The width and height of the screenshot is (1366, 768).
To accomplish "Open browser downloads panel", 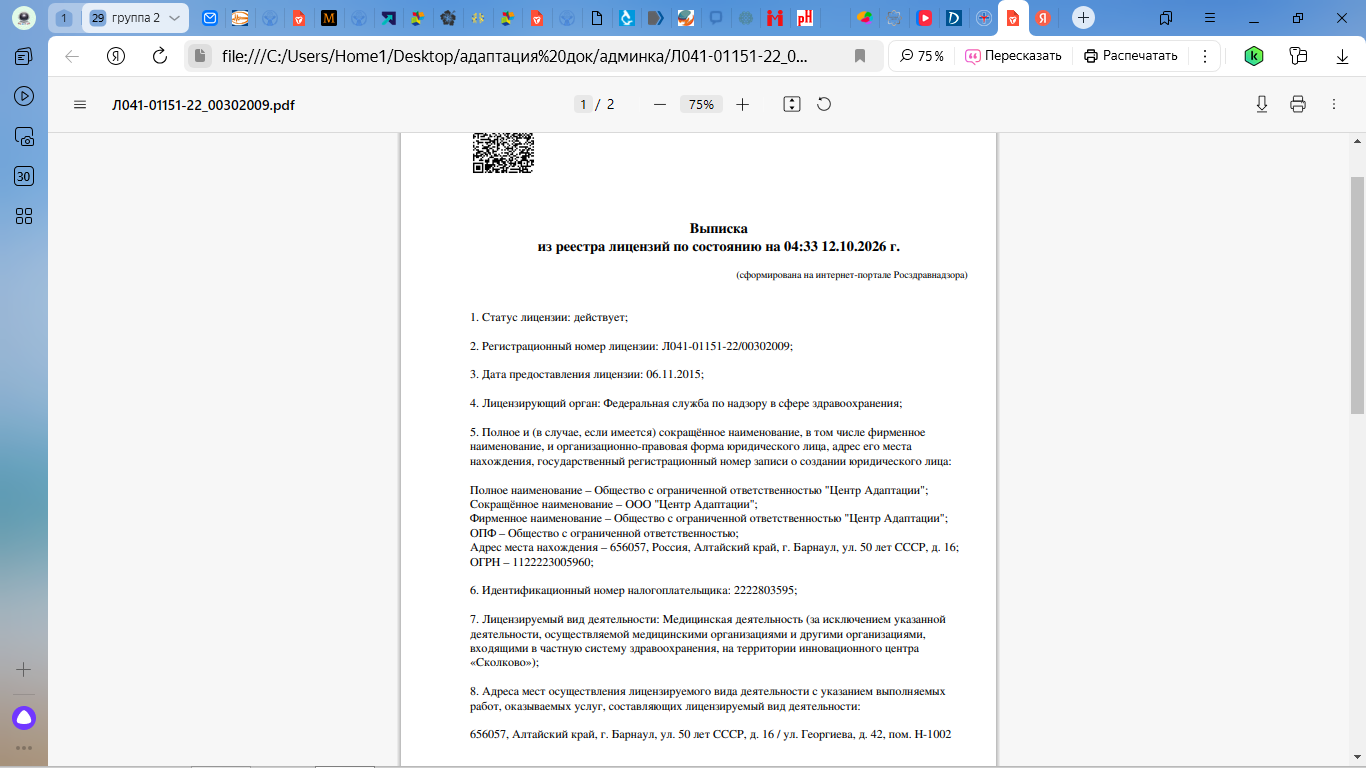I will [x=1342, y=56].
